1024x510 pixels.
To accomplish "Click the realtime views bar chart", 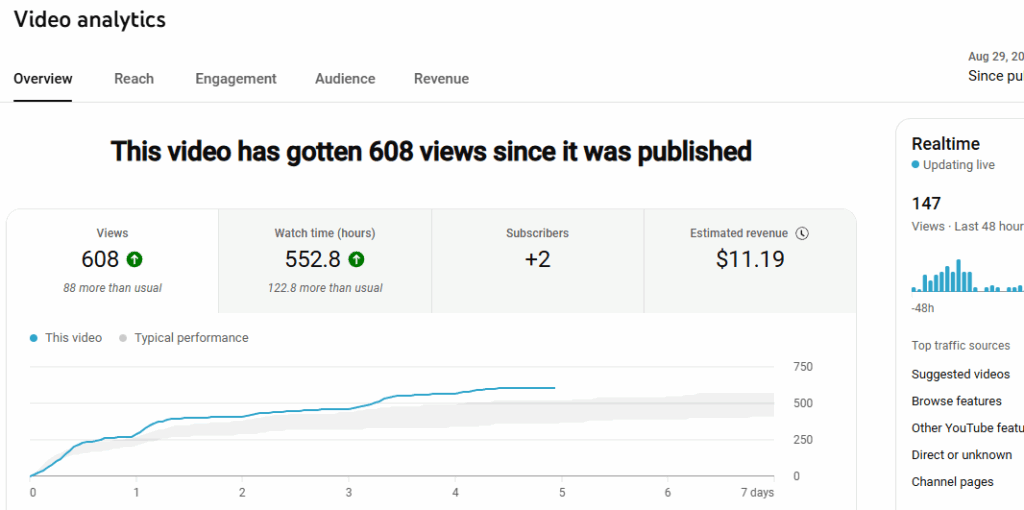I will [x=966, y=276].
